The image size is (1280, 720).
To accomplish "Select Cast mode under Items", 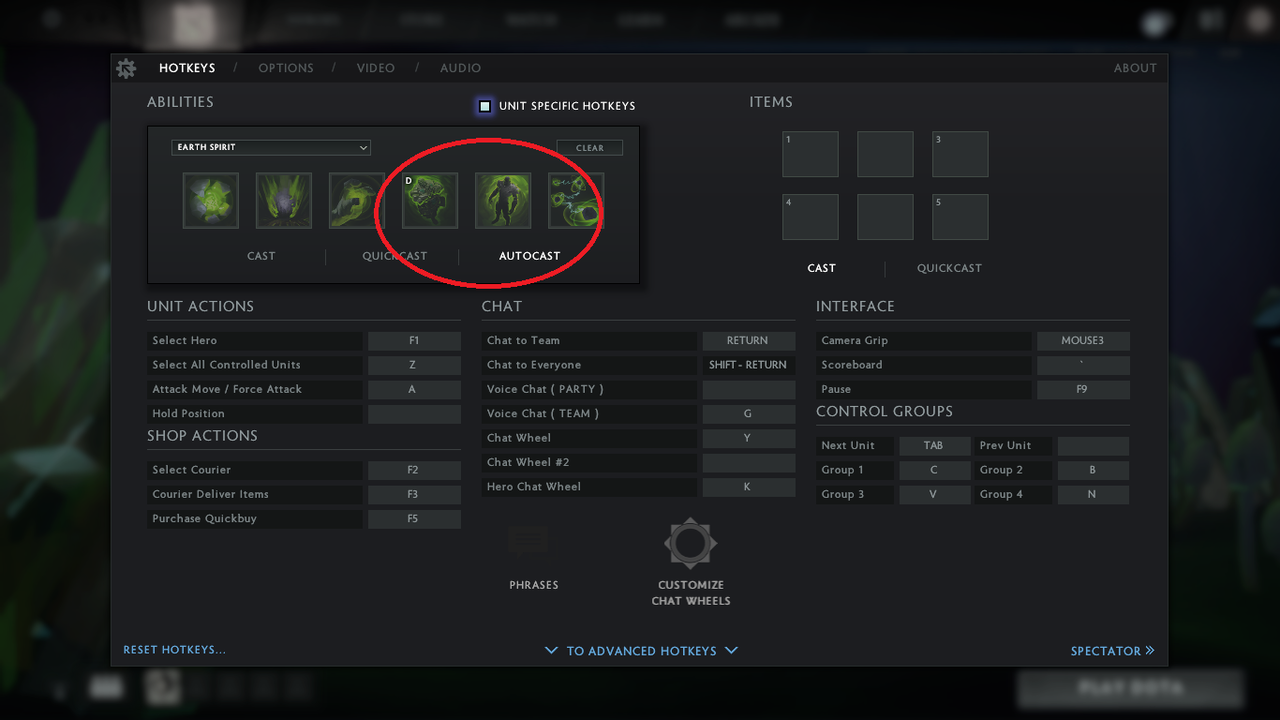I will tap(821, 268).
